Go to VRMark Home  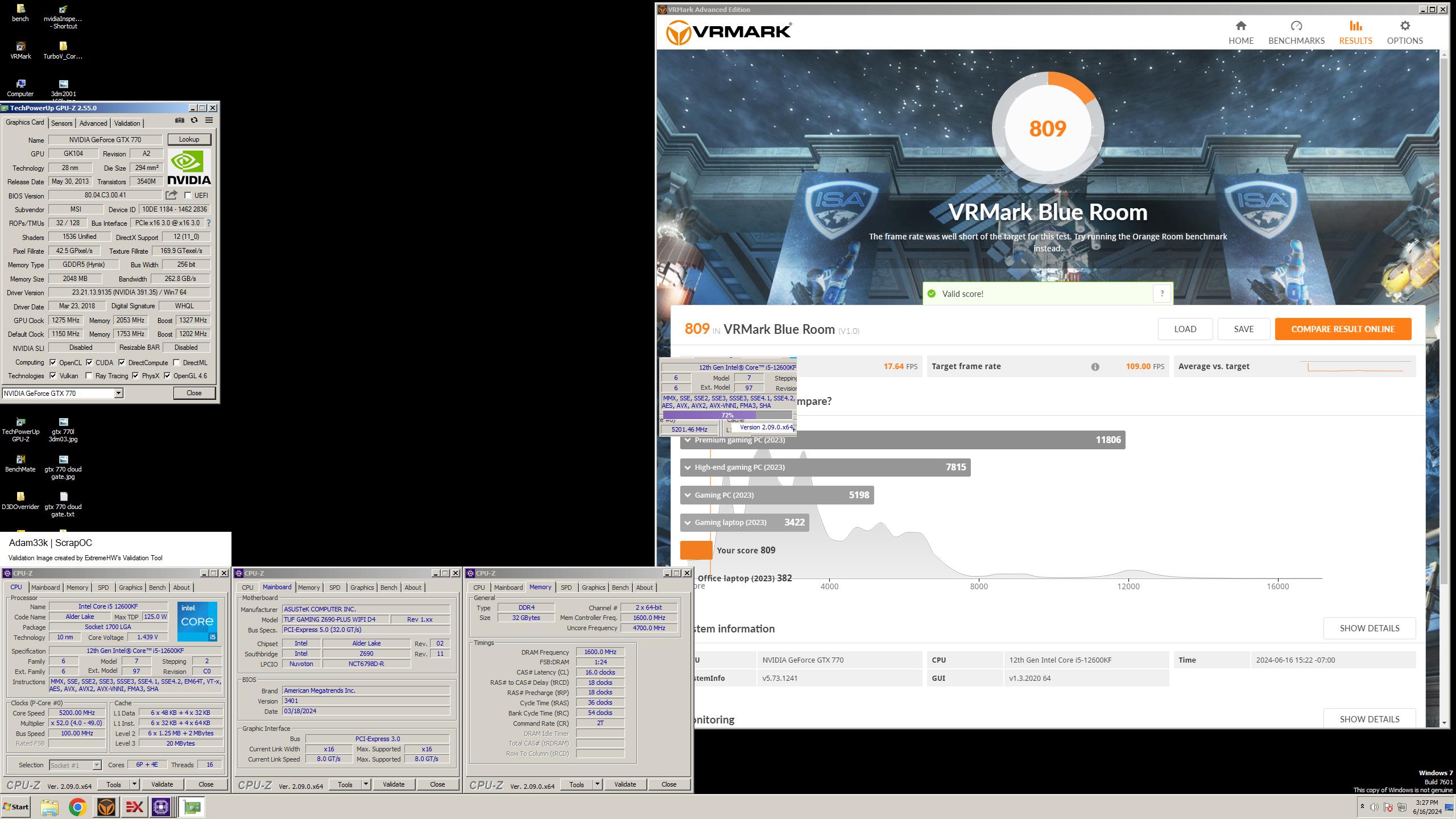pos(1241,32)
